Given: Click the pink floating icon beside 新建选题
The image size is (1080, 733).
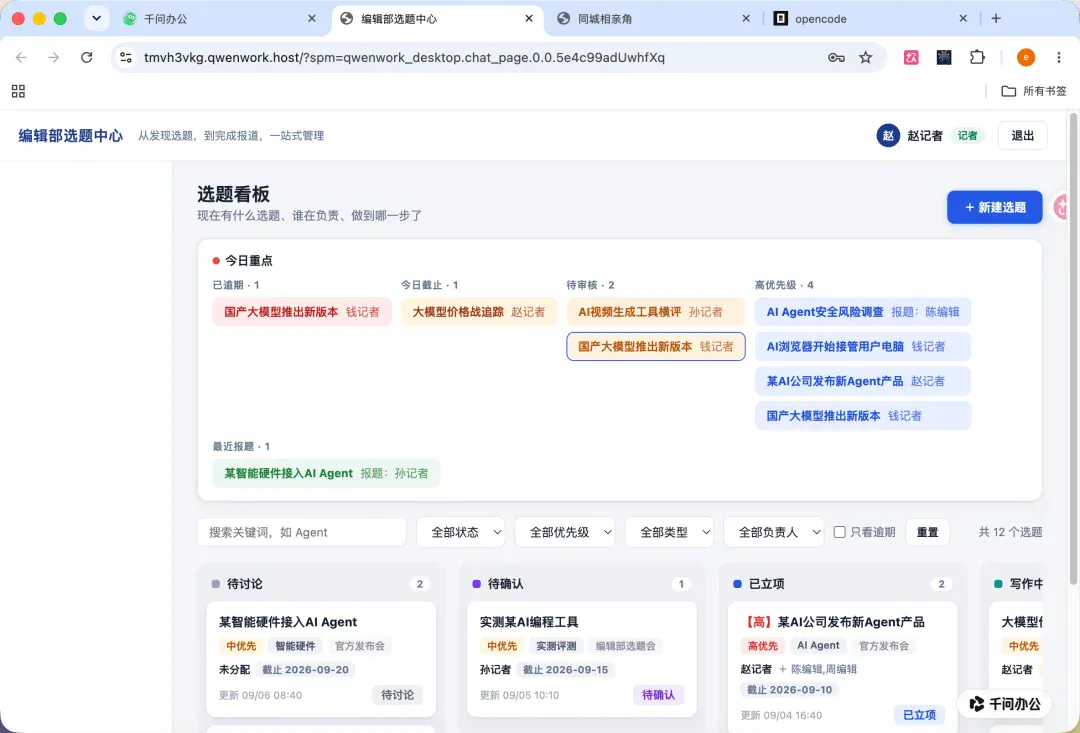Looking at the screenshot, I should [x=1063, y=207].
